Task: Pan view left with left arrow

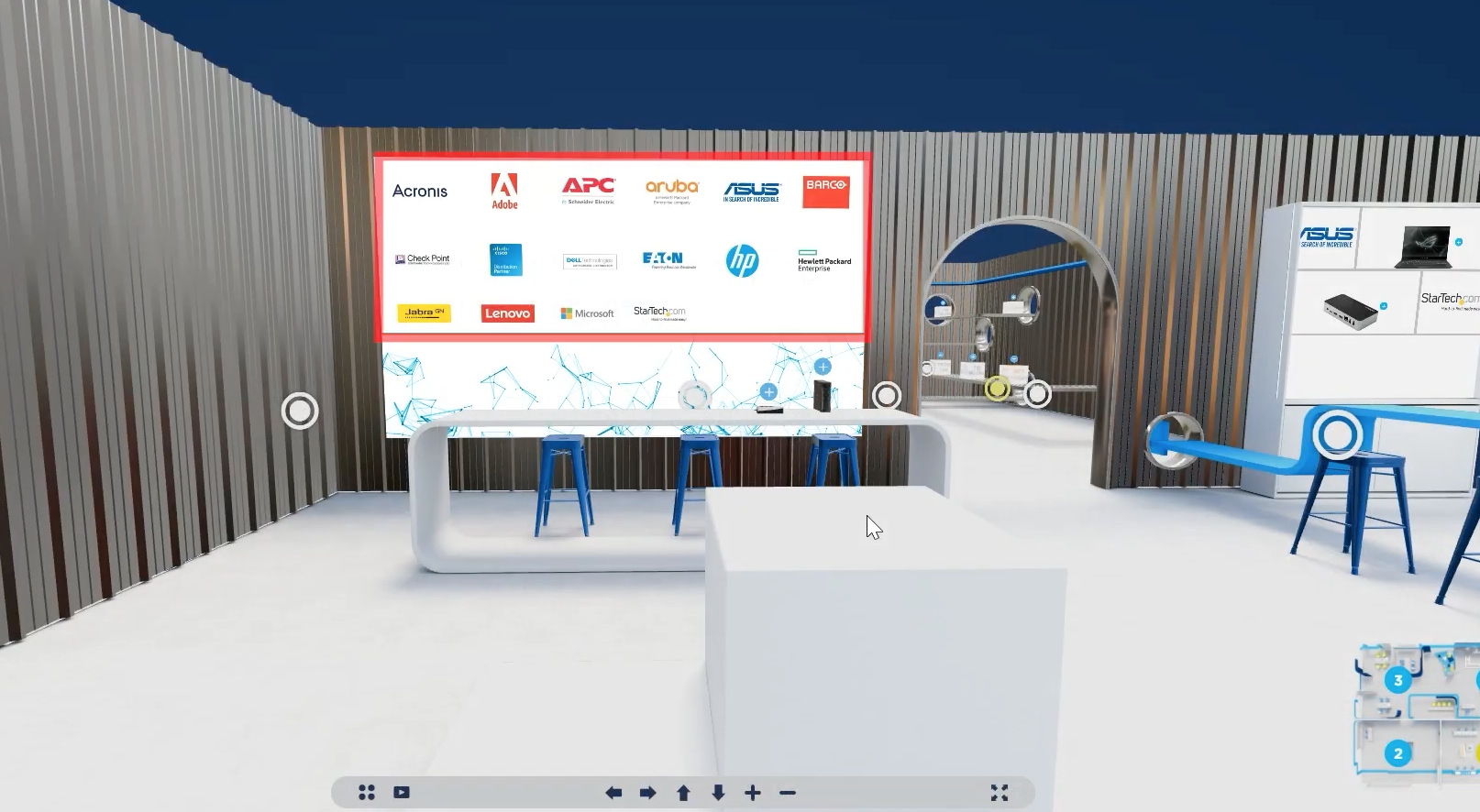Action: 613,793
